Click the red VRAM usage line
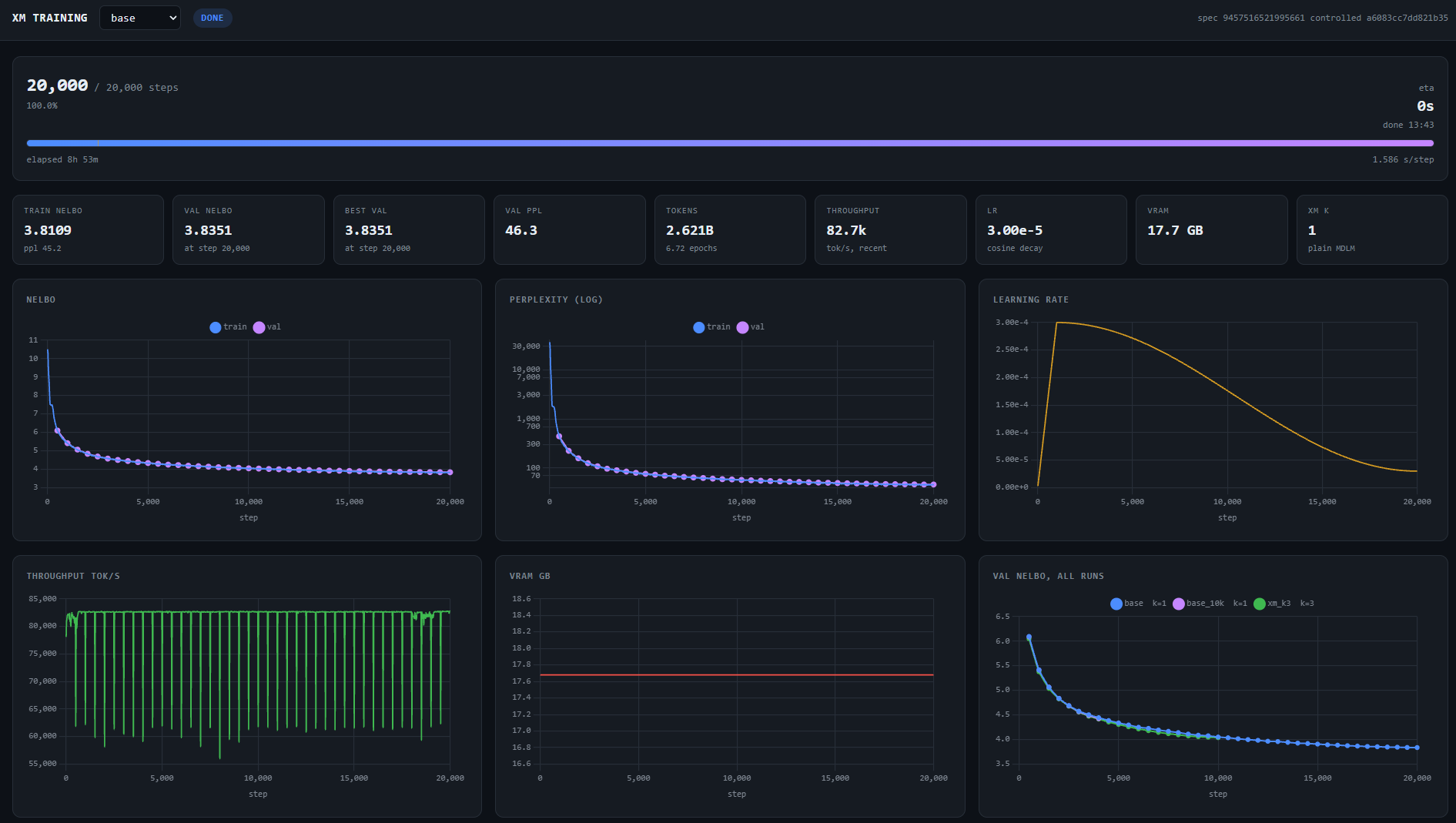The height and width of the screenshot is (823, 1456). click(x=737, y=675)
